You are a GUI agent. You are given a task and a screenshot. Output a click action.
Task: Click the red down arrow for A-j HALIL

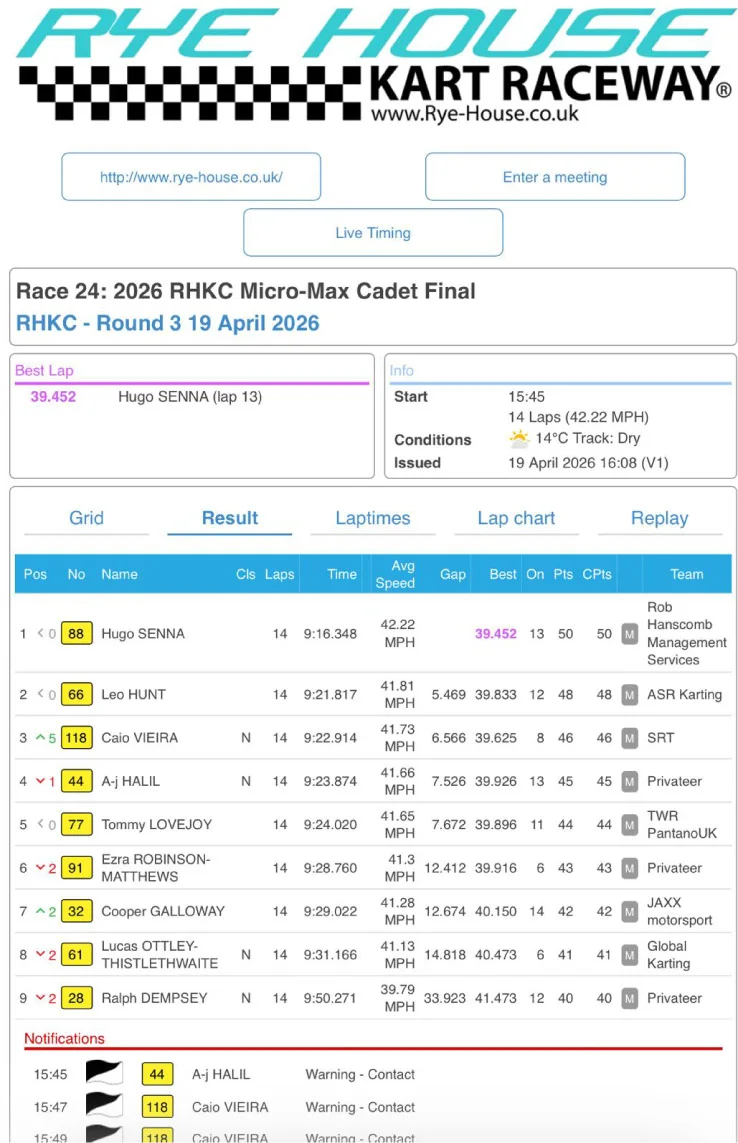(41, 781)
